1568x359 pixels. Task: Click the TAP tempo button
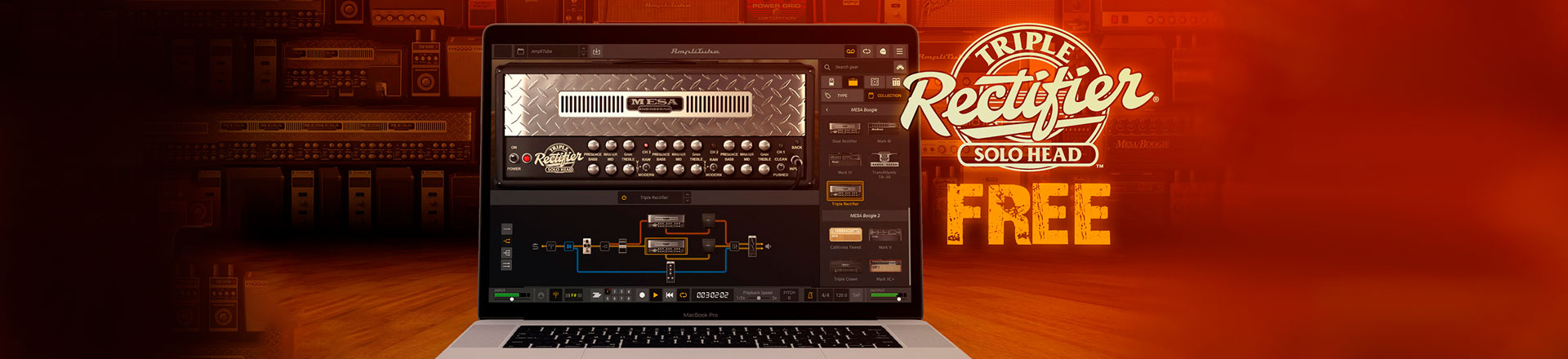tap(857, 295)
